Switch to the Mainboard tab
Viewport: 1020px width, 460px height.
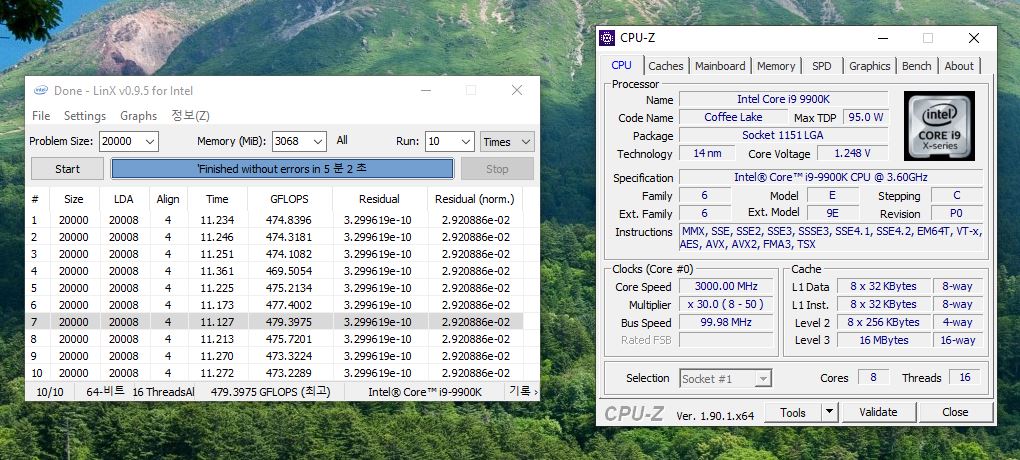click(x=720, y=66)
